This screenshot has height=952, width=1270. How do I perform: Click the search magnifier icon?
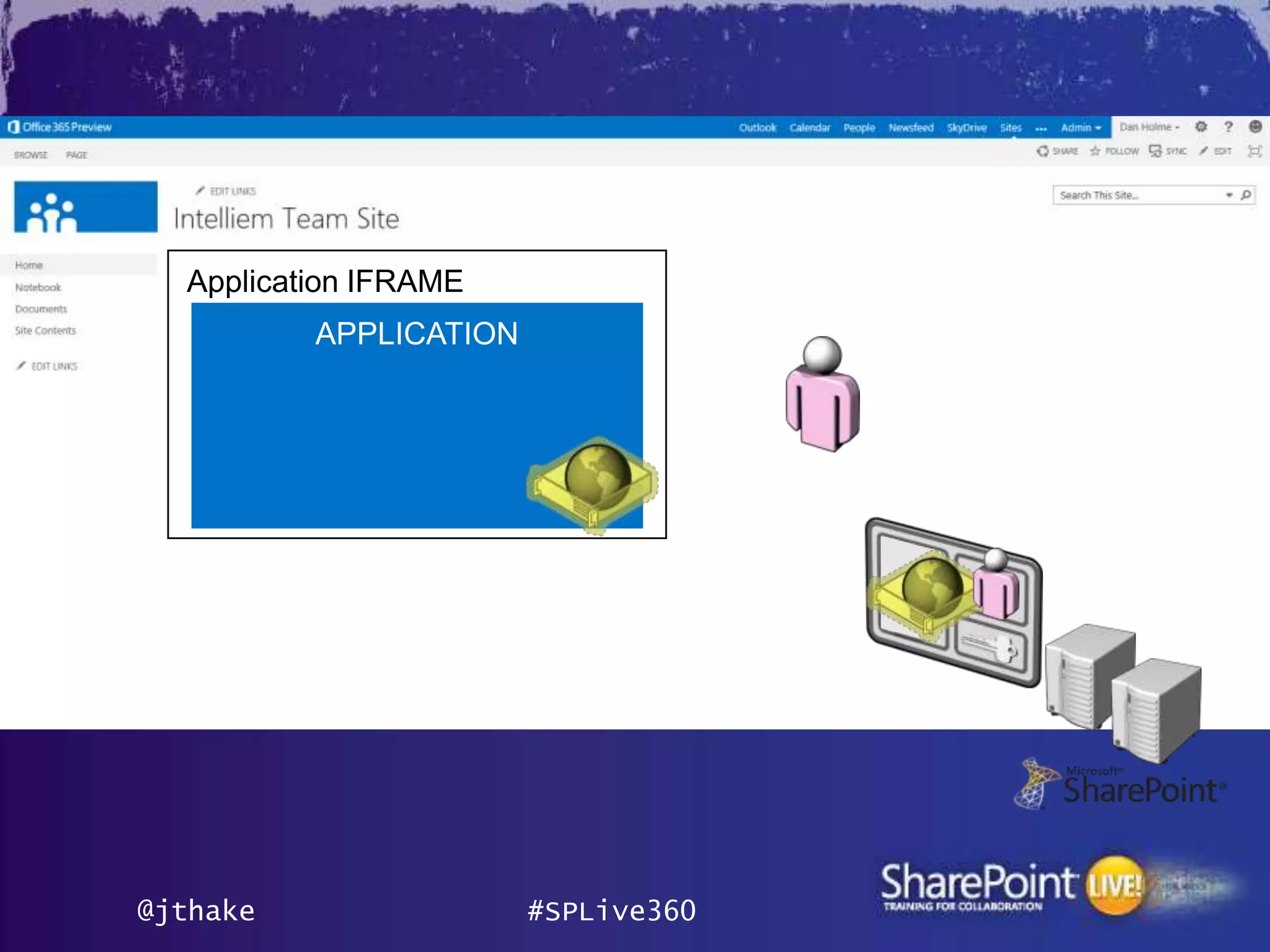1246,195
